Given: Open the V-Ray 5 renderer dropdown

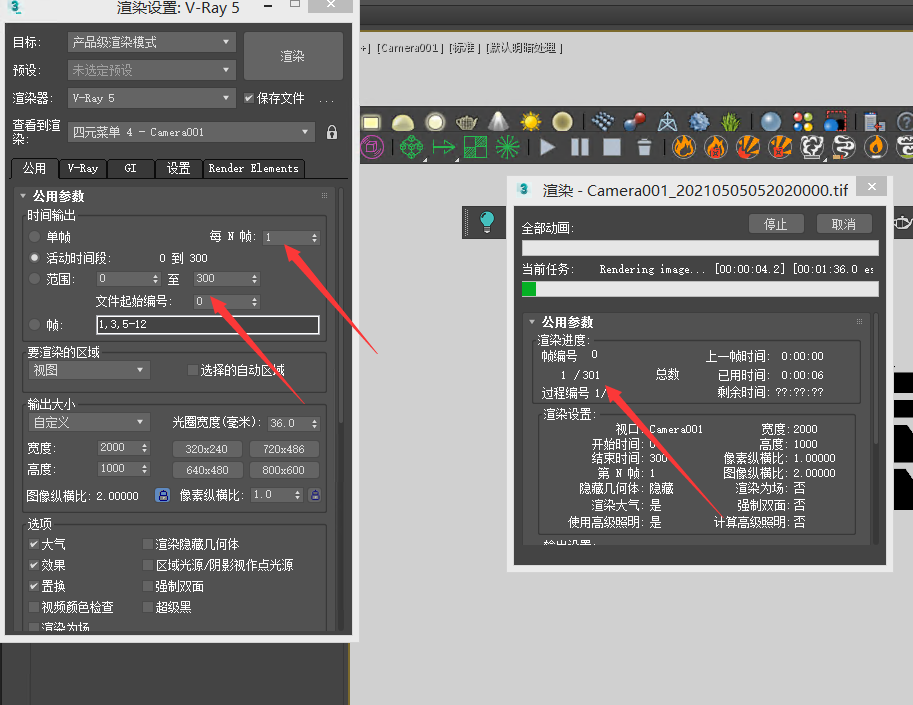Looking at the screenshot, I should tap(152, 98).
